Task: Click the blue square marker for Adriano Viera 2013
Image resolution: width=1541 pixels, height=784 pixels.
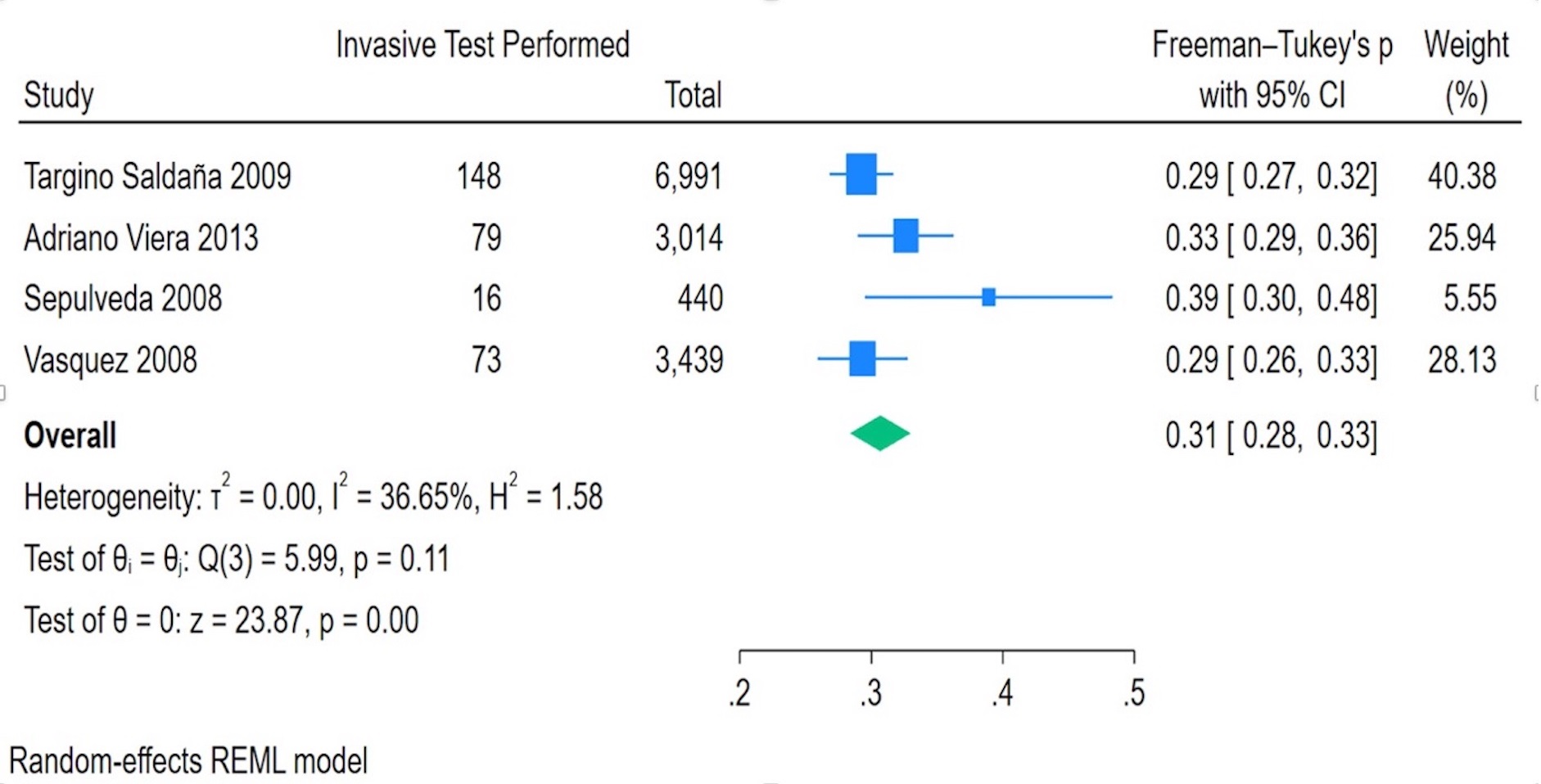Action: (x=906, y=236)
